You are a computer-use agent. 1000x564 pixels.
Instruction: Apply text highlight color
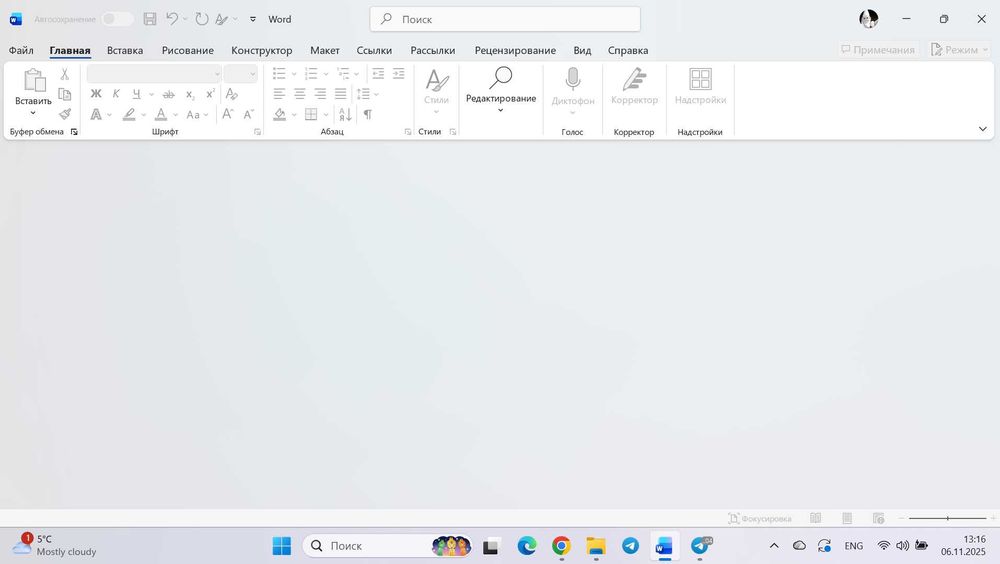129,114
